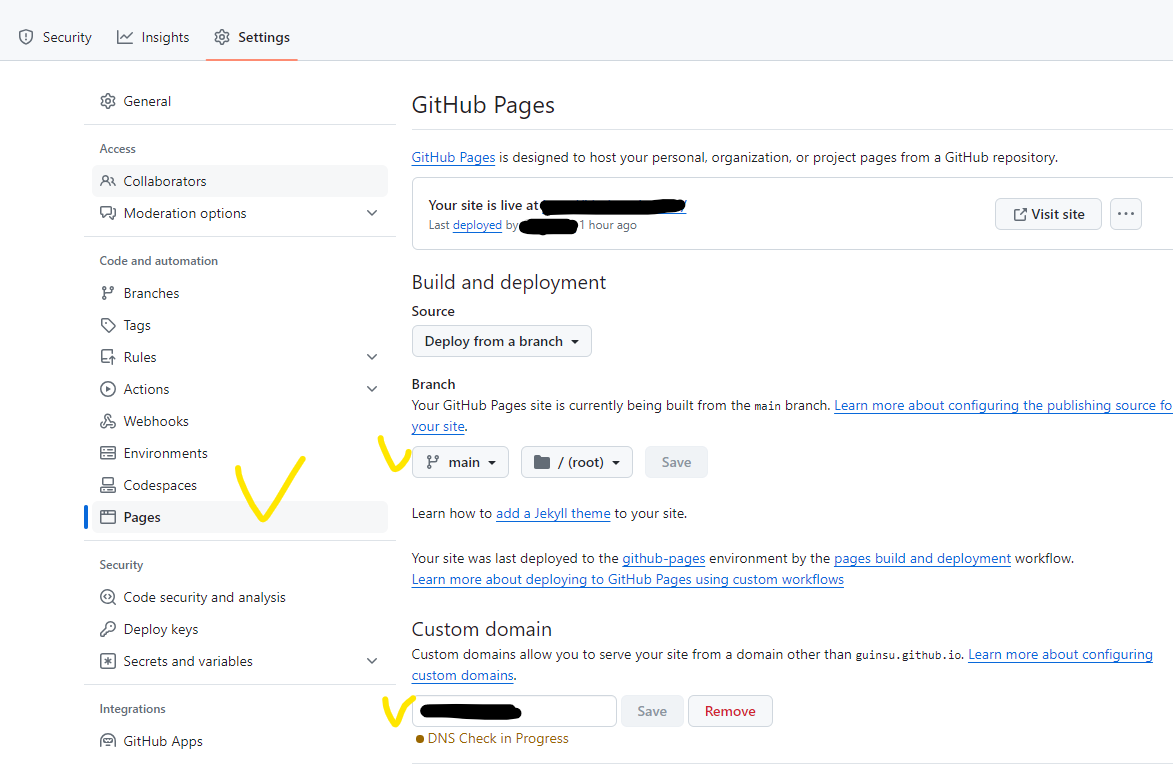1173x764 pixels.
Task: Switch to the Security tab
Action: coord(55,37)
